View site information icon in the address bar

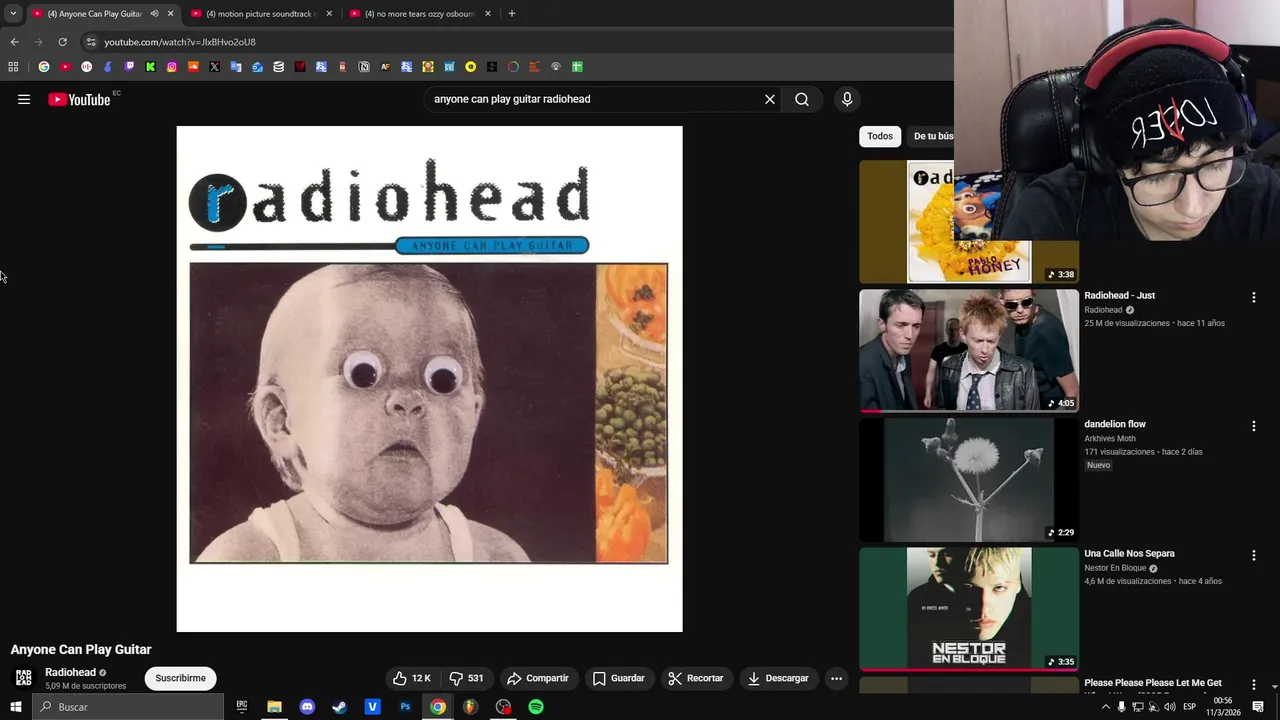(x=91, y=42)
